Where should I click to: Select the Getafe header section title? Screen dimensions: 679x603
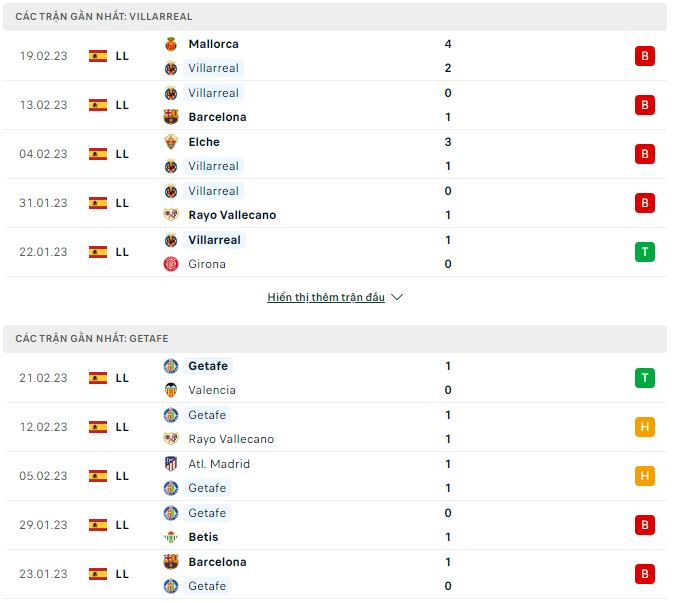(92, 339)
